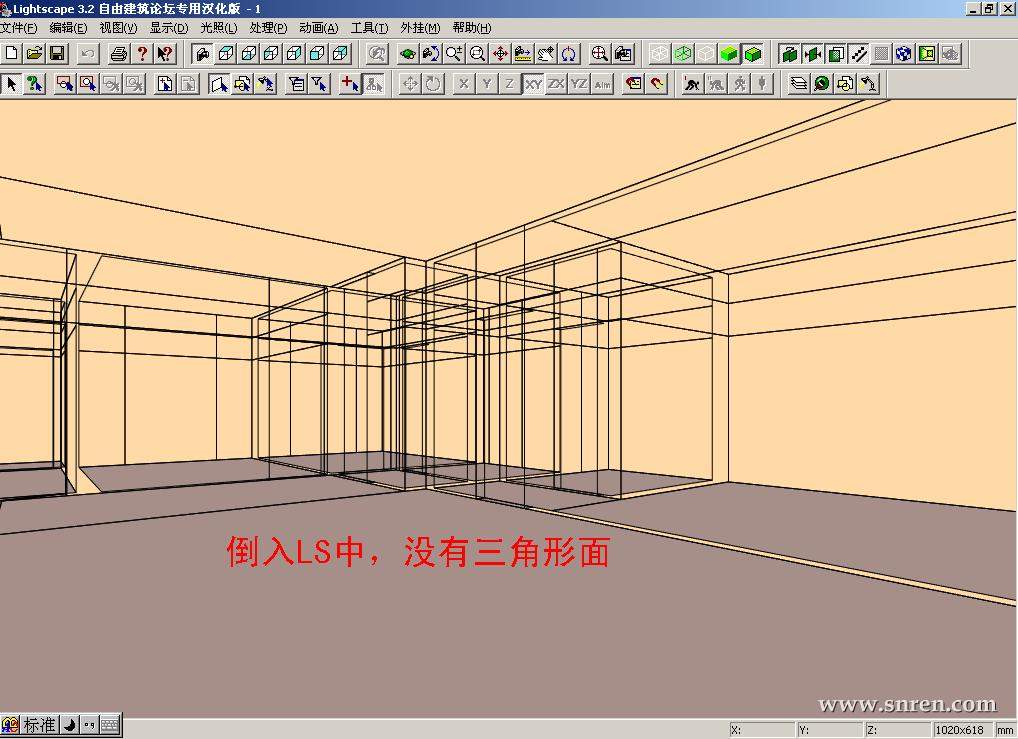Select the Tilt circular-arrow tool

569,53
